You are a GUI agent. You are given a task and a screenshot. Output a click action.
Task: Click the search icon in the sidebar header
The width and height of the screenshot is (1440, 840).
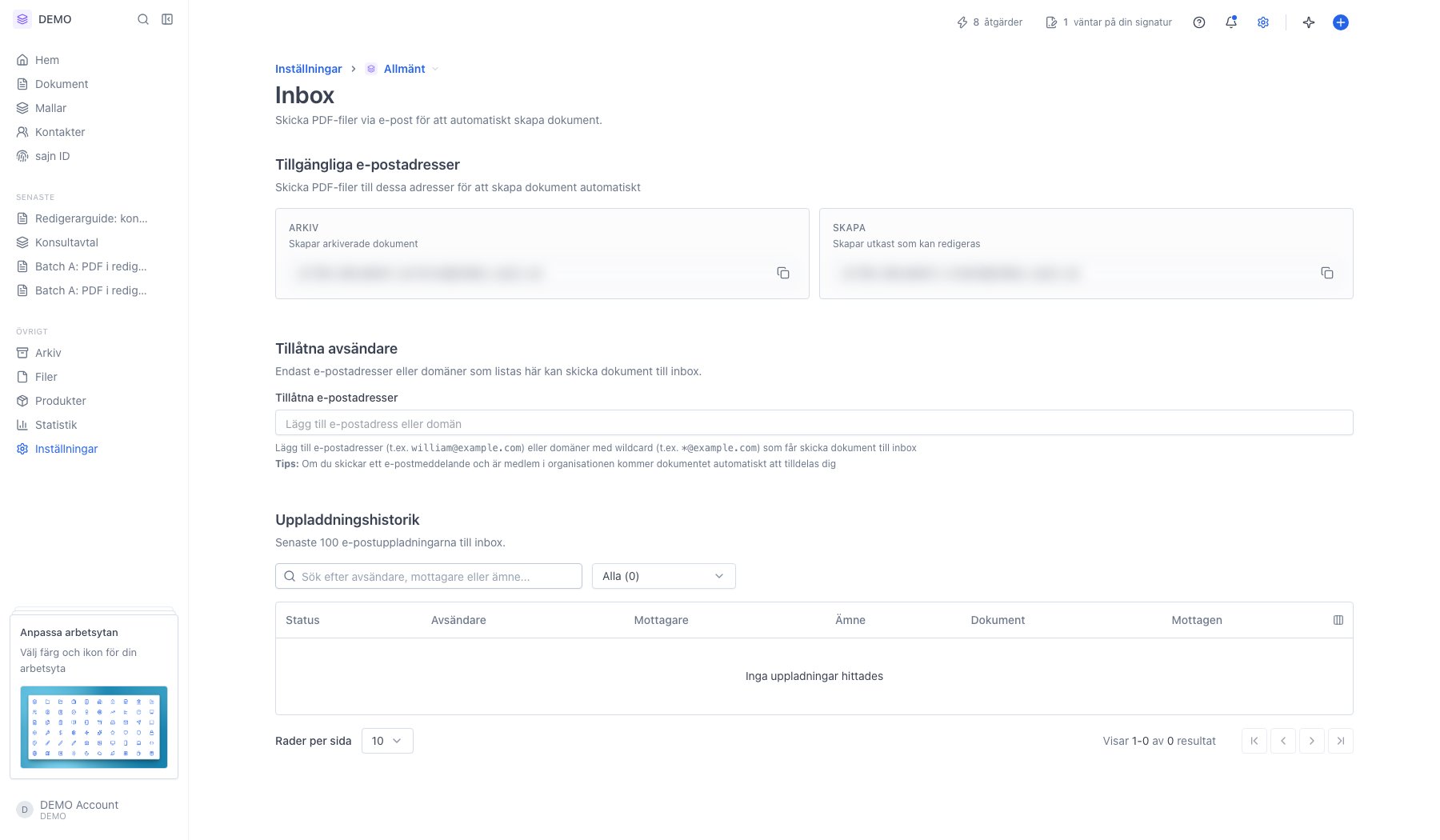tap(143, 19)
